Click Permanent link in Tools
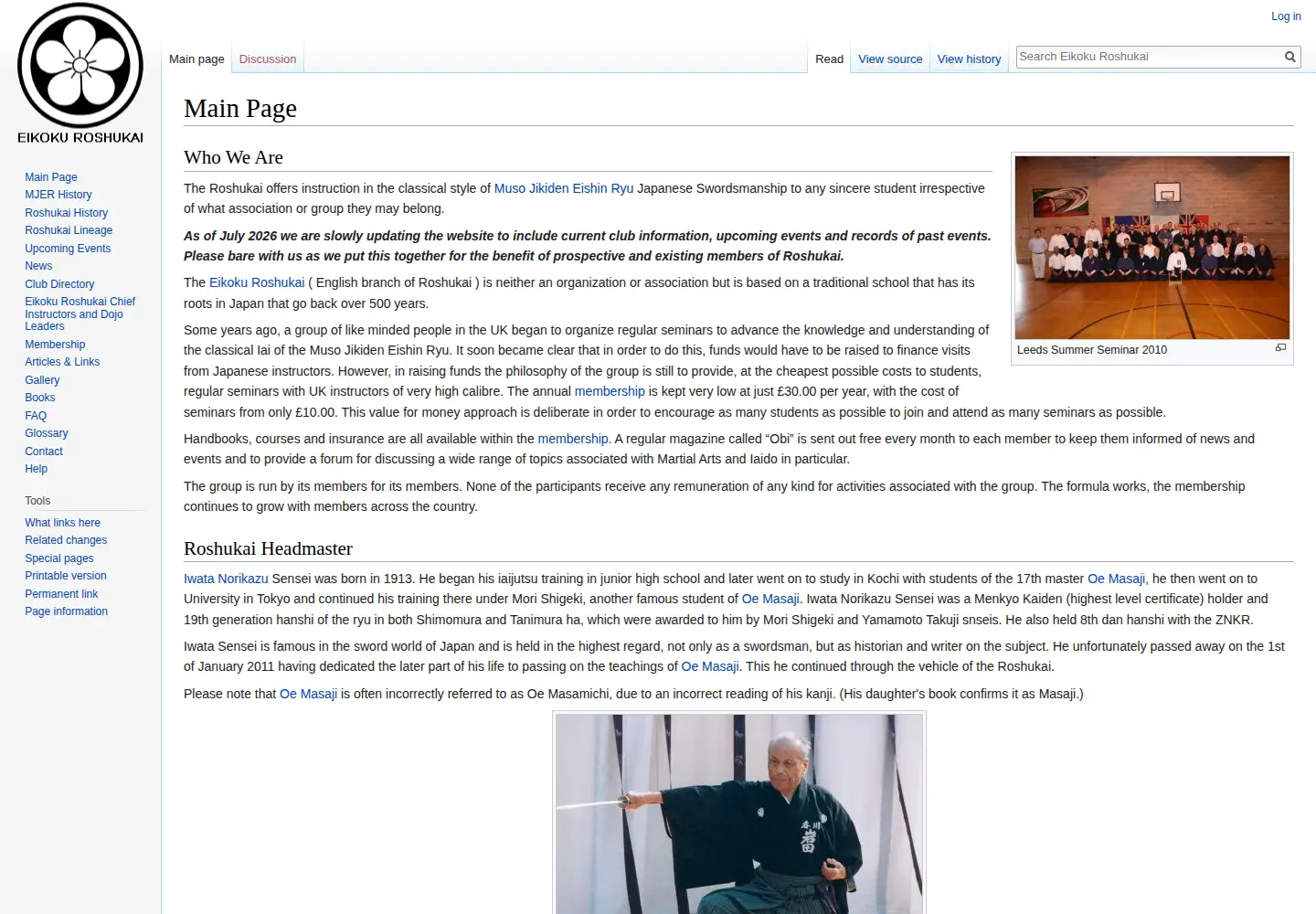The image size is (1316, 914). pos(61,594)
